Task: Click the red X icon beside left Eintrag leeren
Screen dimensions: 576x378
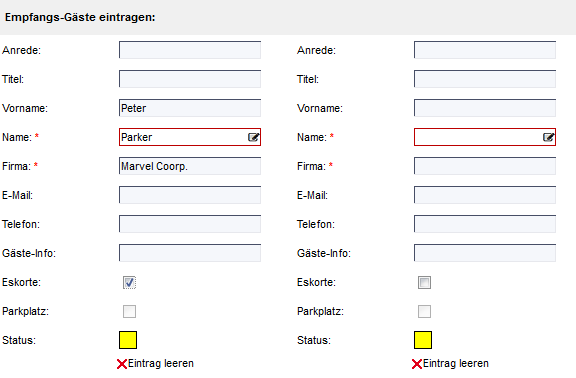Action: pos(122,364)
